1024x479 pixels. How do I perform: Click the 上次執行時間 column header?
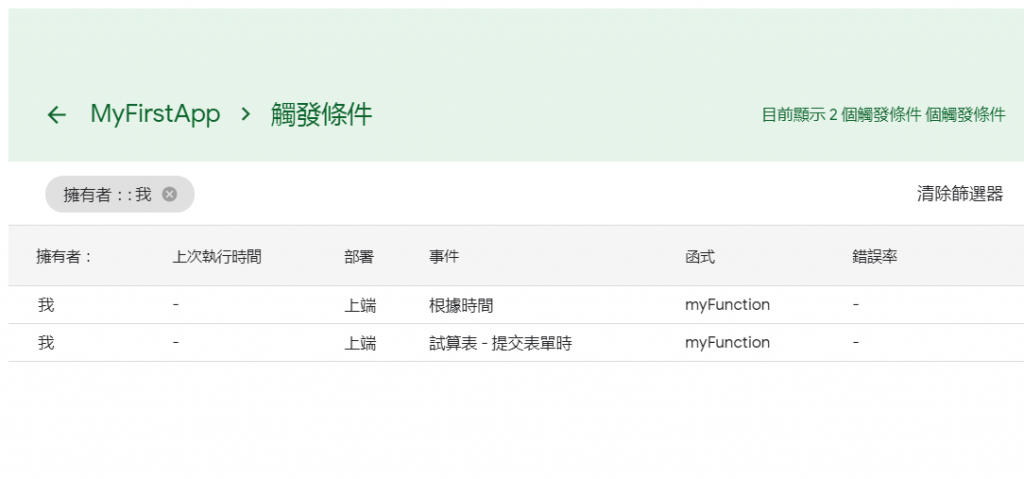click(217, 257)
